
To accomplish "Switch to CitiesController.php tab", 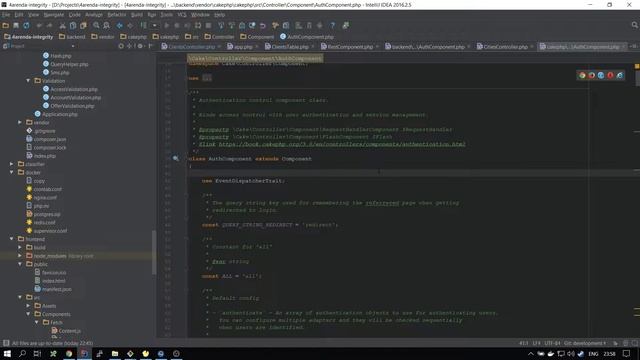I will click(506, 47).
